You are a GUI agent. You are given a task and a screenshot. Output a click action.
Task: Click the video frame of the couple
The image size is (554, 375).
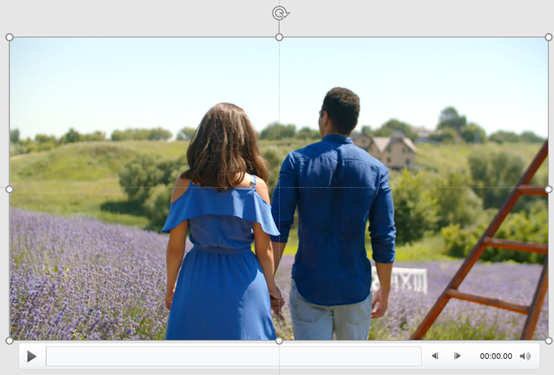279,189
